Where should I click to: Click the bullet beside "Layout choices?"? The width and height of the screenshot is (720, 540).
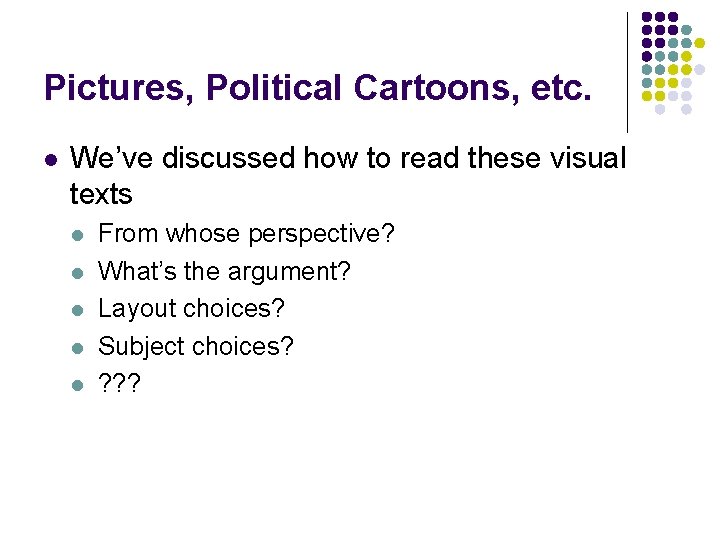pos(78,309)
